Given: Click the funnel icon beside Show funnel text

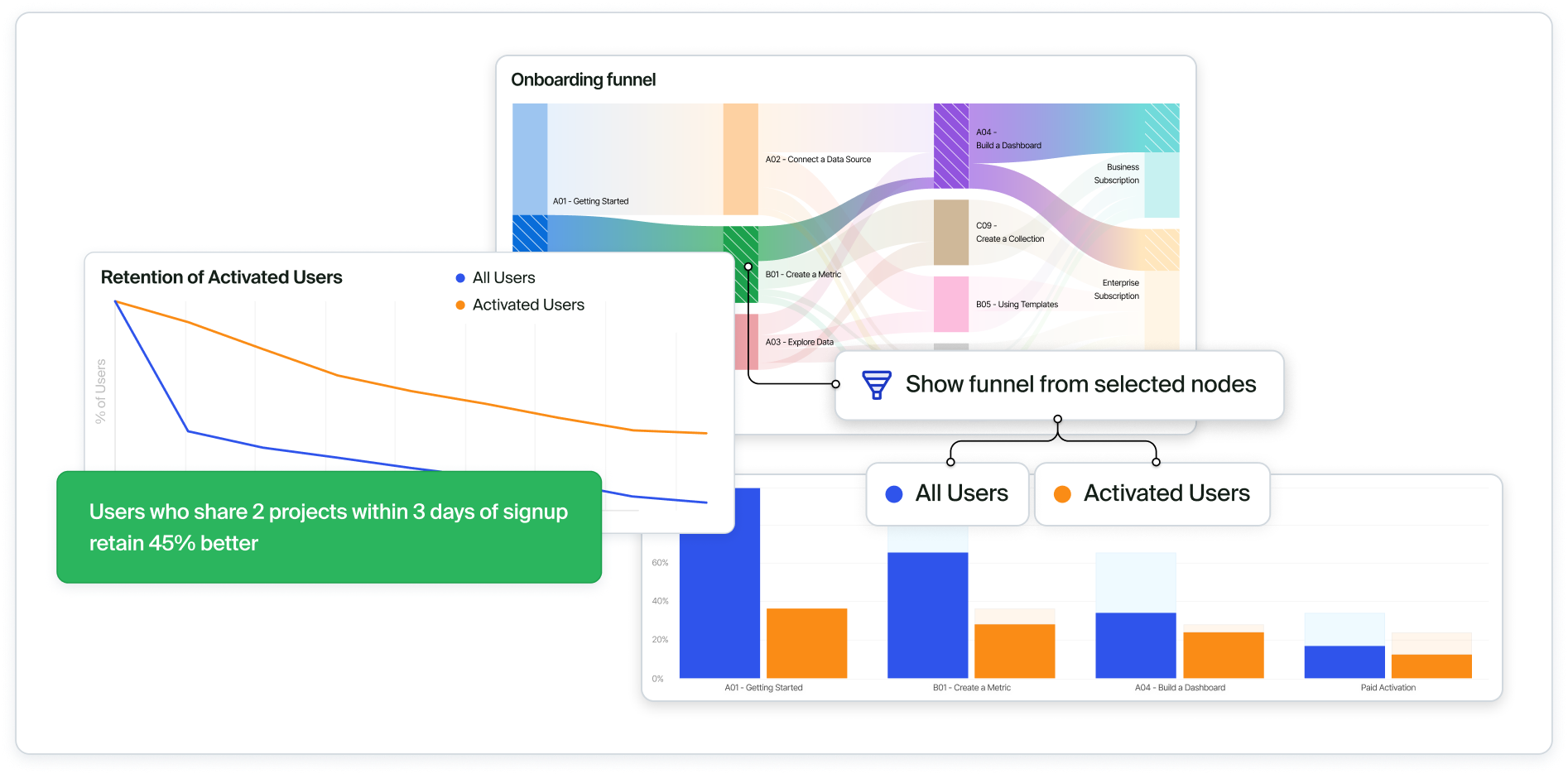Looking at the screenshot, I should click(876, 385).
